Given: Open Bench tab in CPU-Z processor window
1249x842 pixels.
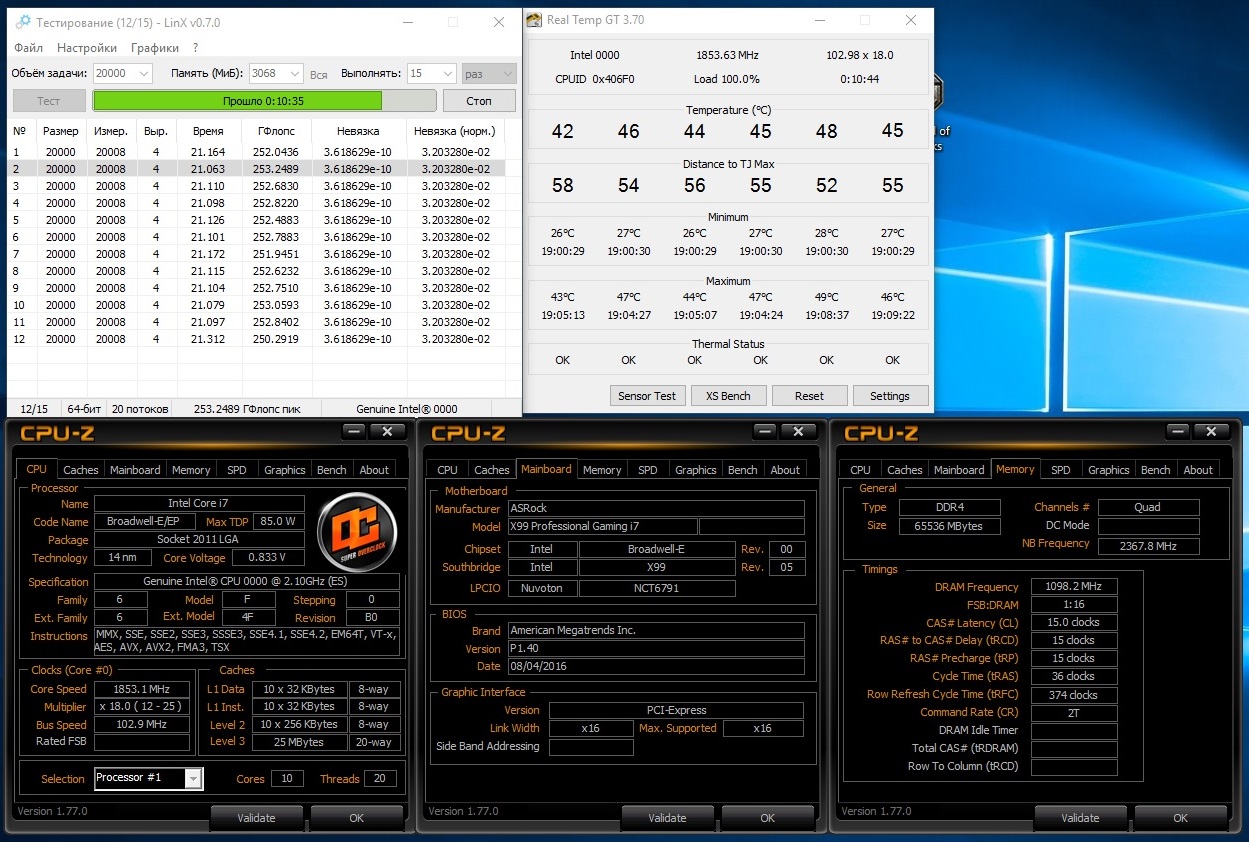Looking at the screenshot, I should pyautogui.click(x=332, y=469).
